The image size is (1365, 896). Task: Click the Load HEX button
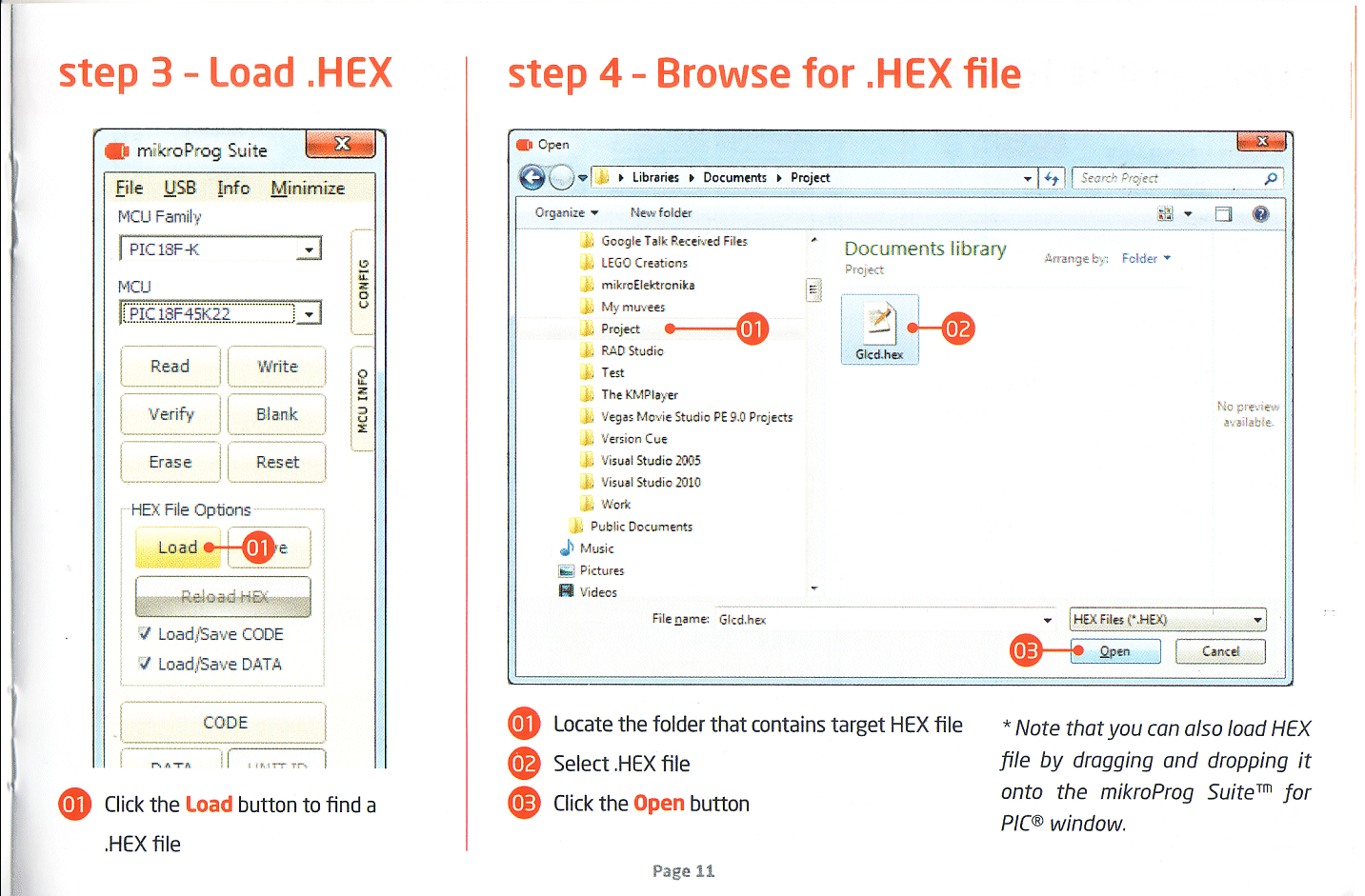pos(178,548)
